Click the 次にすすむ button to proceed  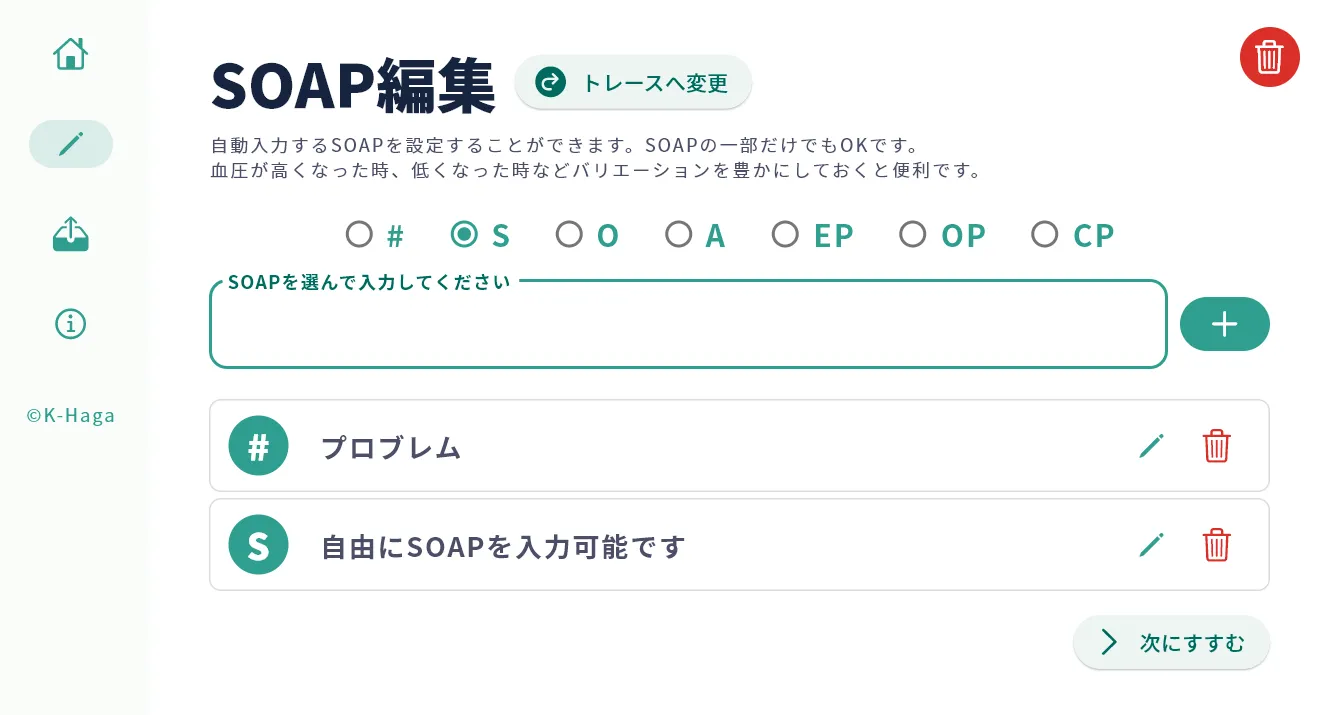click(x=1171, y=642)
